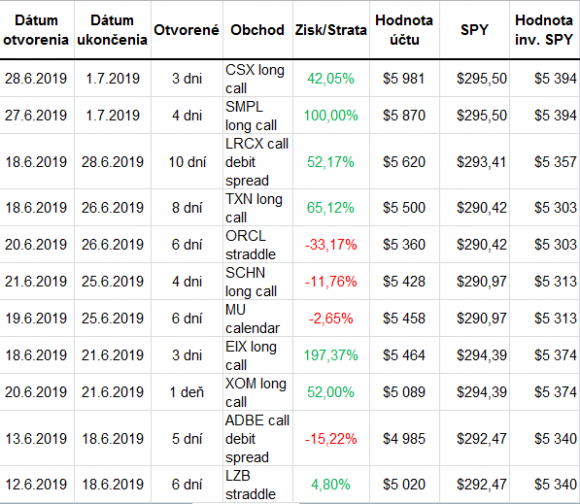The height and width of the screenshot is (504, 580).
Task: Select the $293,41 SPY price cell
Action: coord(474,162)
